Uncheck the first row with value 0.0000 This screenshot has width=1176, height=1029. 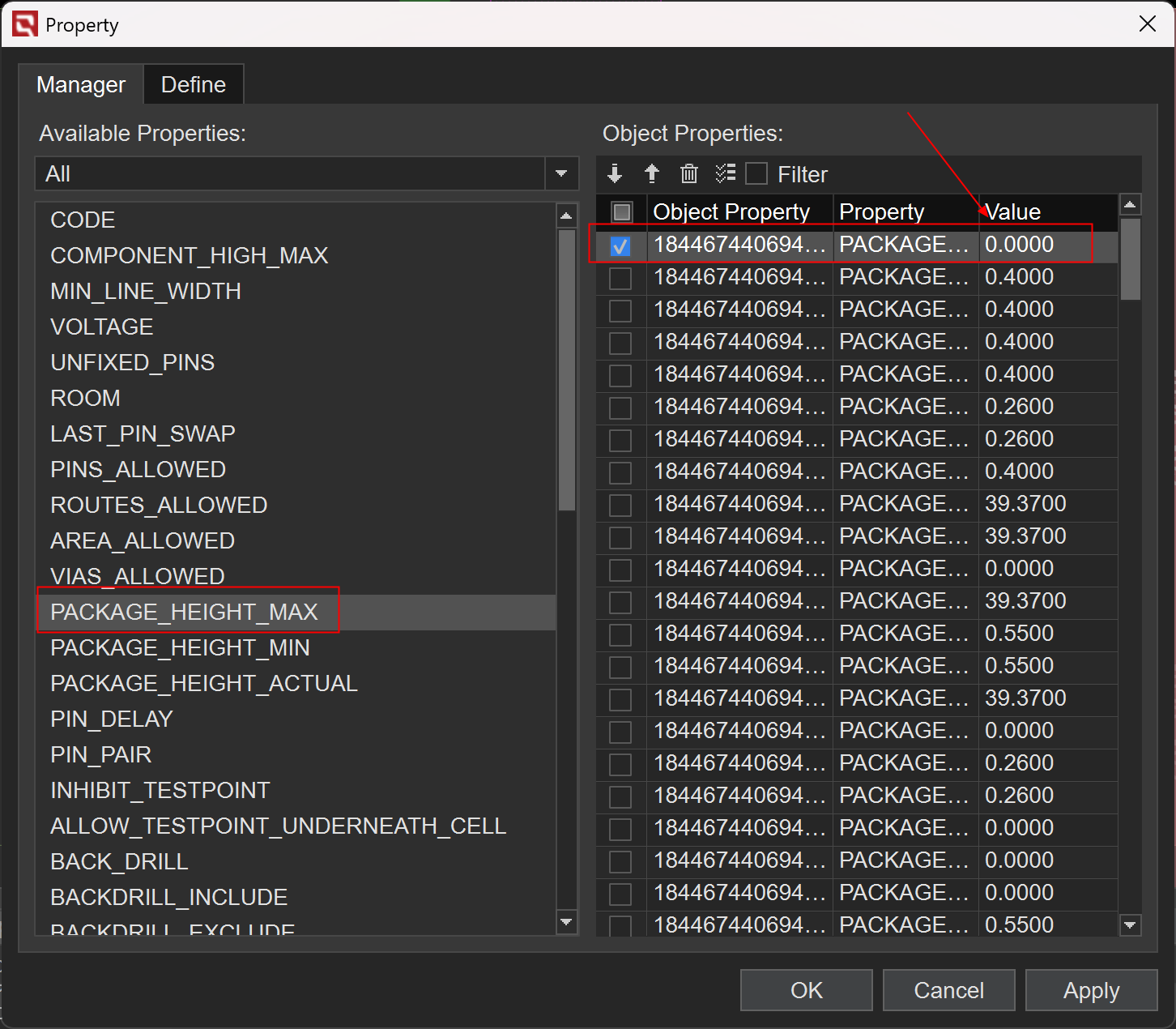pos(620,246)
